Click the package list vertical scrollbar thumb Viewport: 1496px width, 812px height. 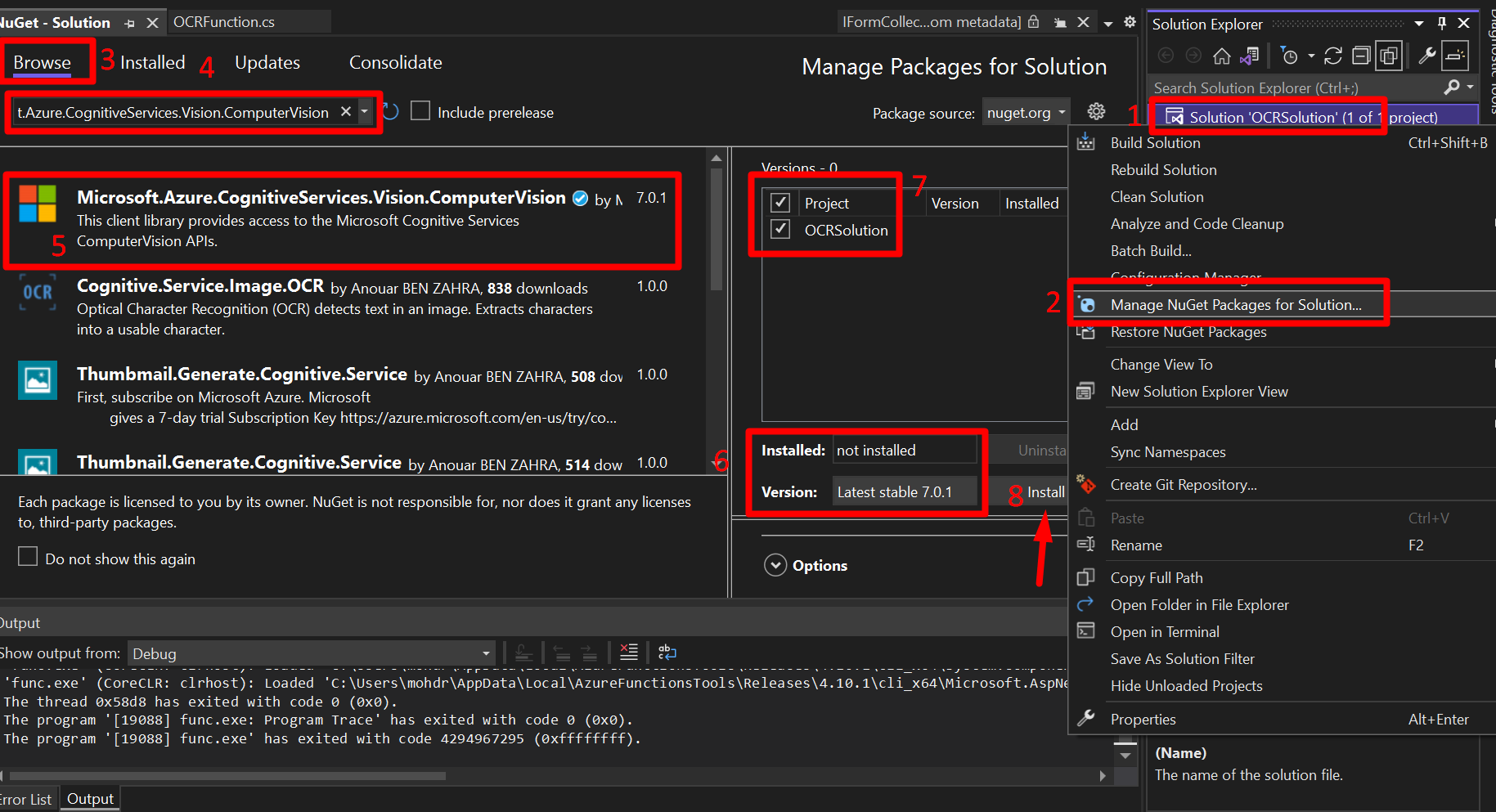coord(717,229)
